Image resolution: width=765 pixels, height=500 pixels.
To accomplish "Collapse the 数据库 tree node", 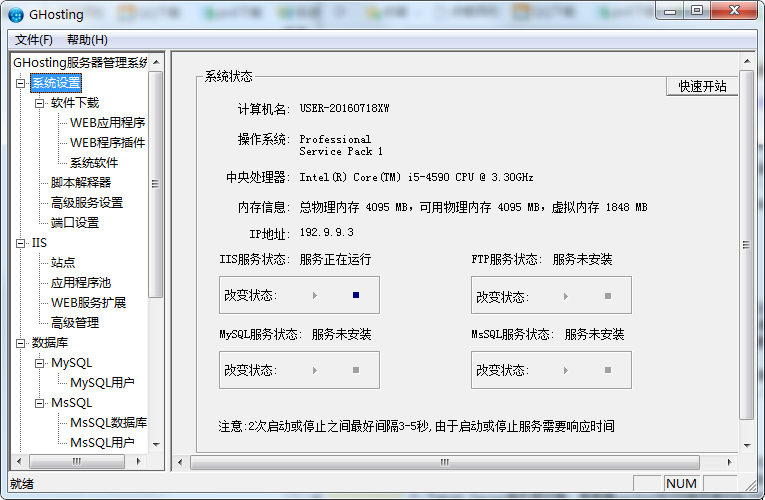I will pos(20,343).
